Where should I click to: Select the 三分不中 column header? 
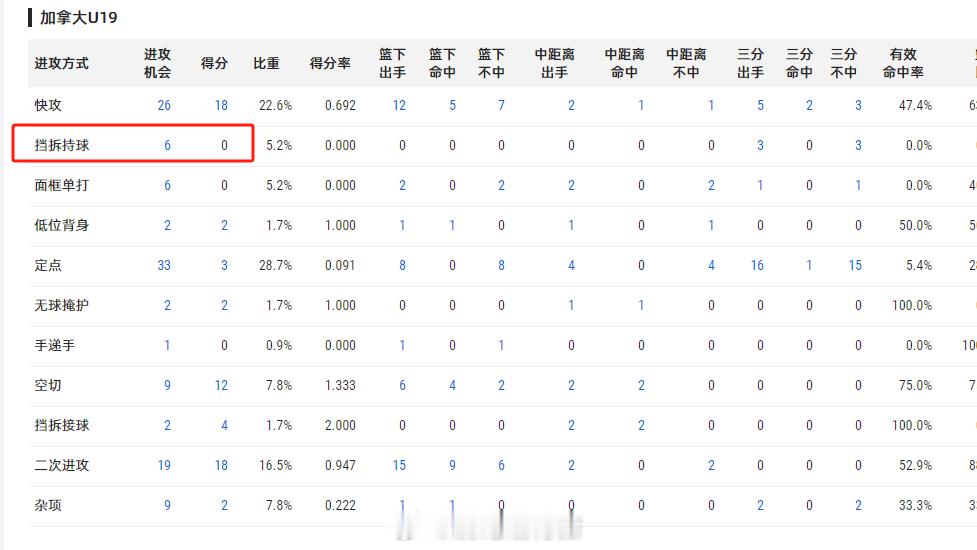[x=844, y=63]
